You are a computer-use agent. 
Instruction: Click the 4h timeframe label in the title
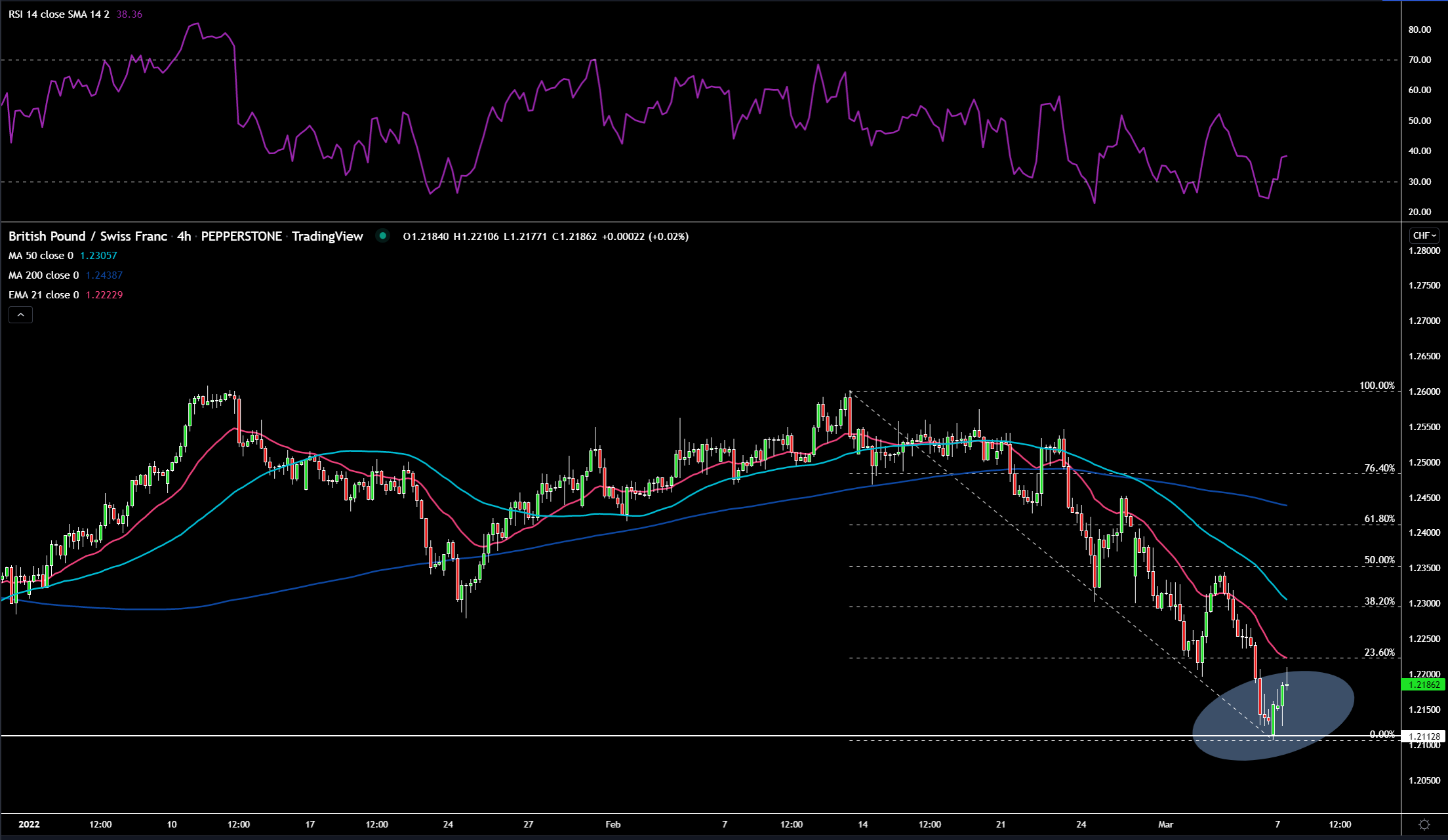coord(184,236)
